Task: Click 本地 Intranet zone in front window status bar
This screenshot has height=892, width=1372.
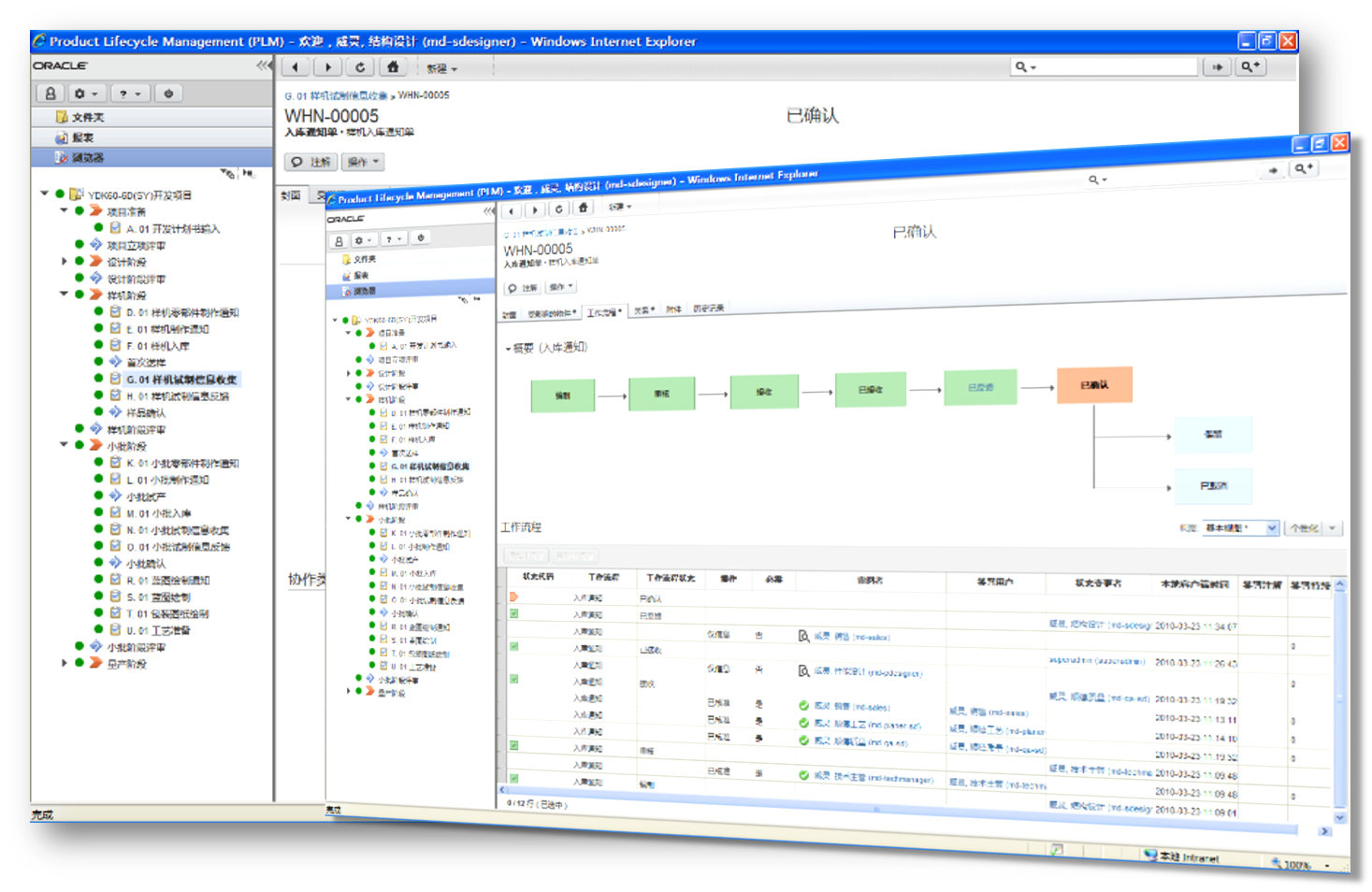Action: 1181,856
